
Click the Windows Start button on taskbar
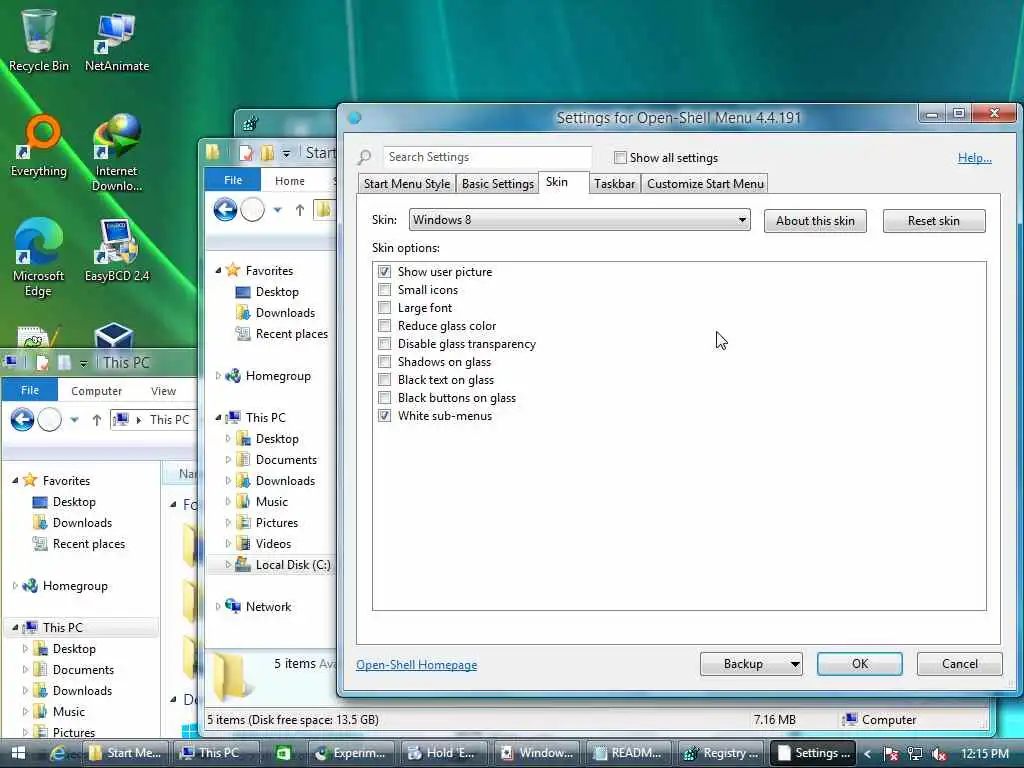pyautogui.click(x=18, y=753)
